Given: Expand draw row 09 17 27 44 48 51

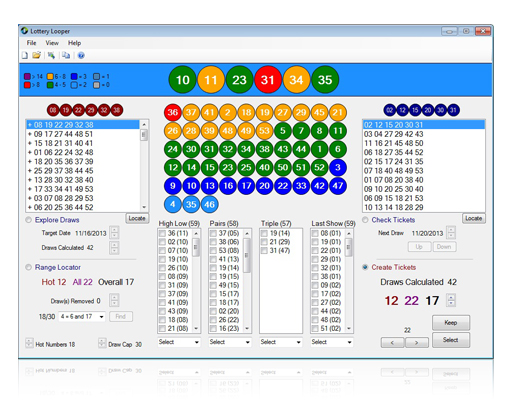Looking at the screenshot, I should click(30, 134).
